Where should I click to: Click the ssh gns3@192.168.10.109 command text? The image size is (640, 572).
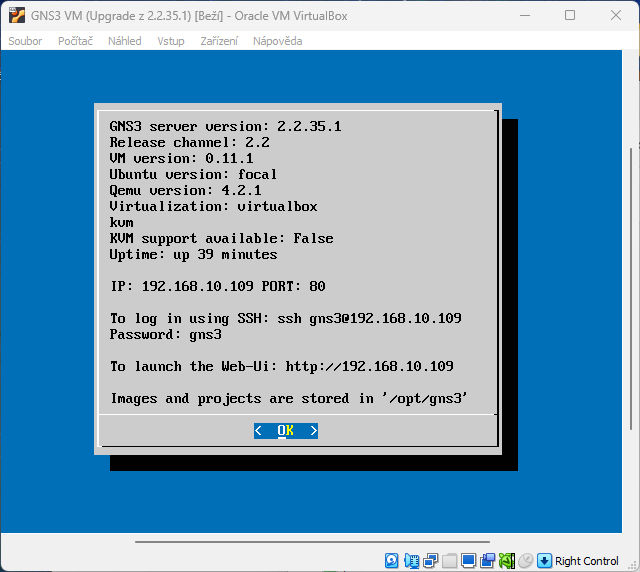(x=369, y=318)
